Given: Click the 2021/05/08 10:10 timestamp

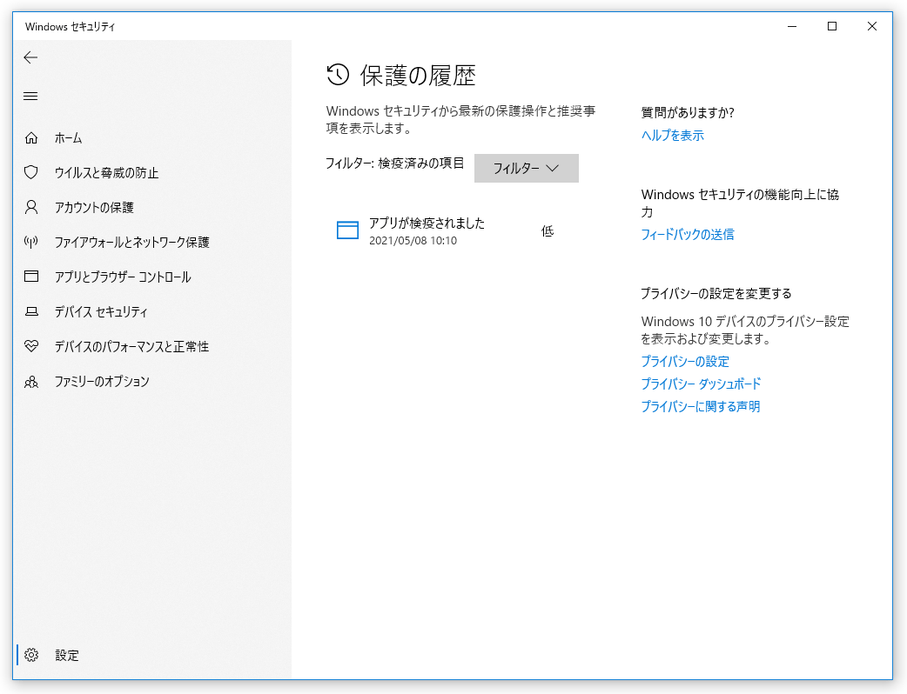Looking at the screenshot, I should coord(413,241).
